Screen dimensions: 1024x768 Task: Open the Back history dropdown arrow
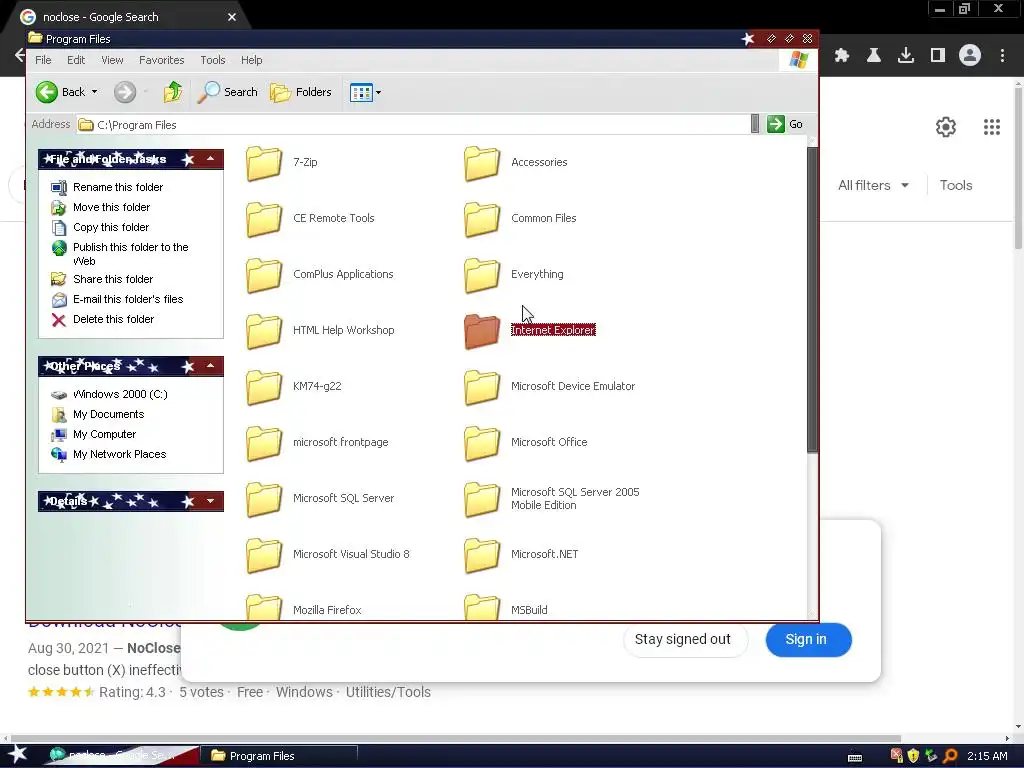coord(95,92)
